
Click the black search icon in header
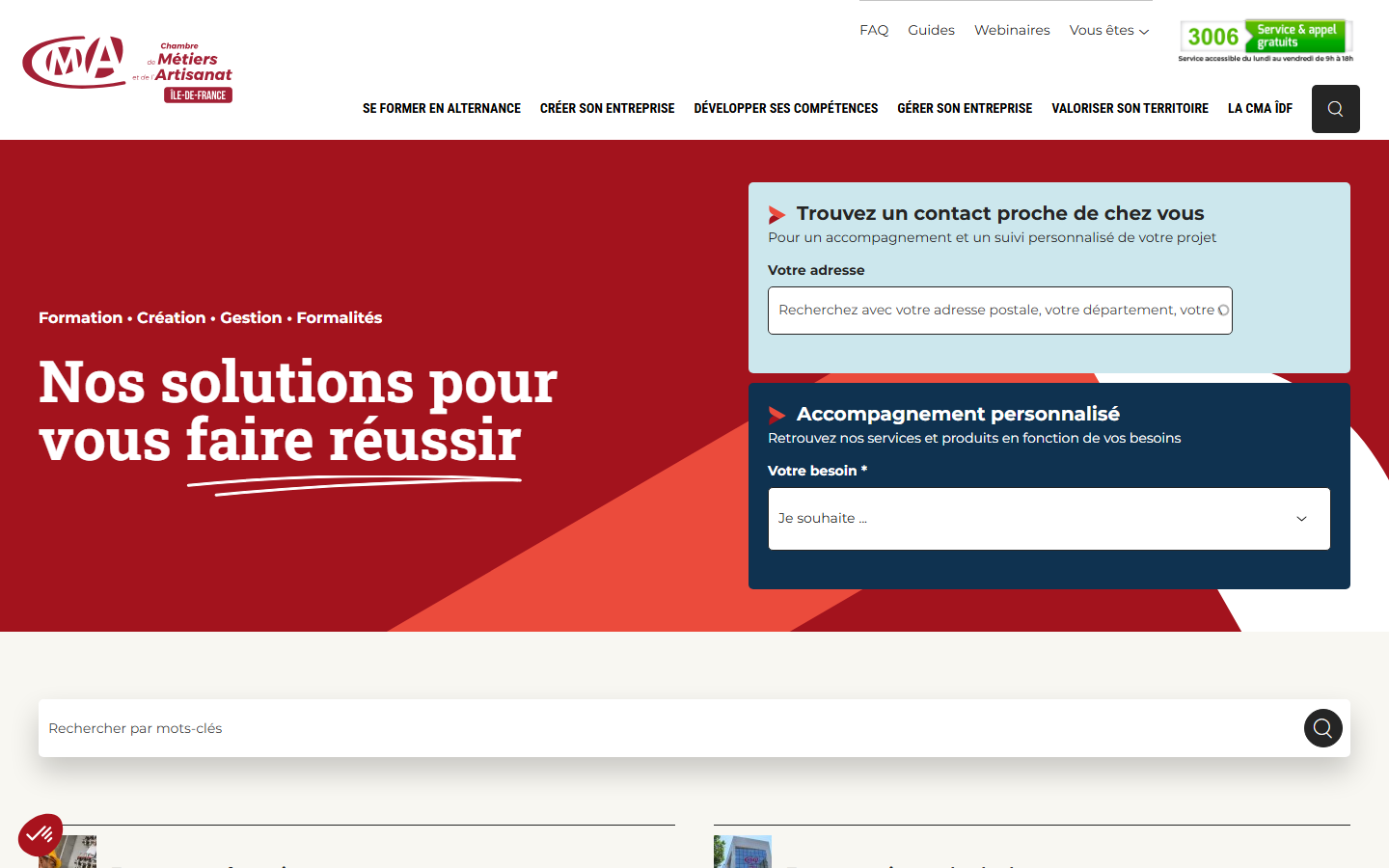(1335, 109)
